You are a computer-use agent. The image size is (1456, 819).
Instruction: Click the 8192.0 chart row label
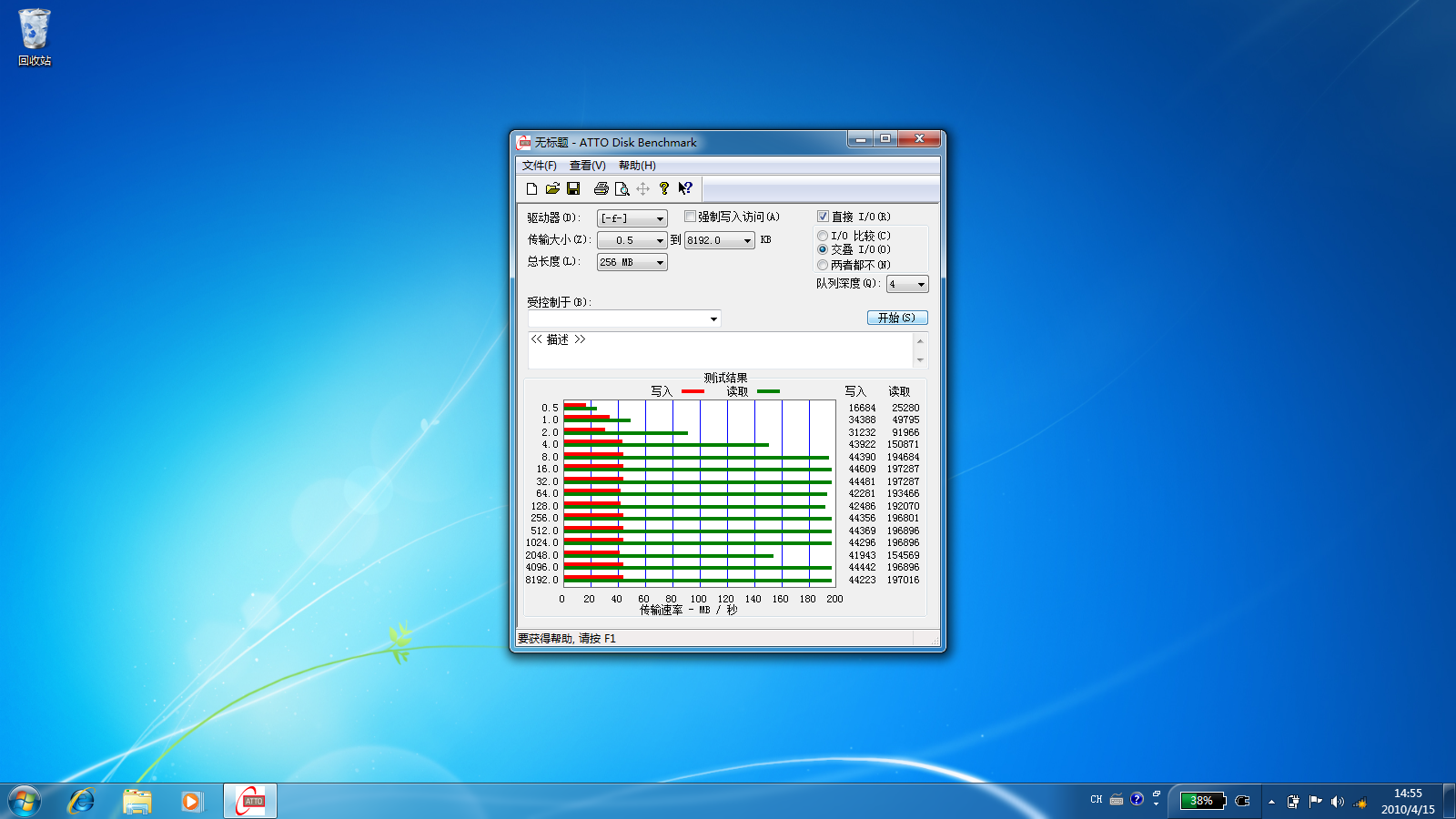(x=541, y=580)
